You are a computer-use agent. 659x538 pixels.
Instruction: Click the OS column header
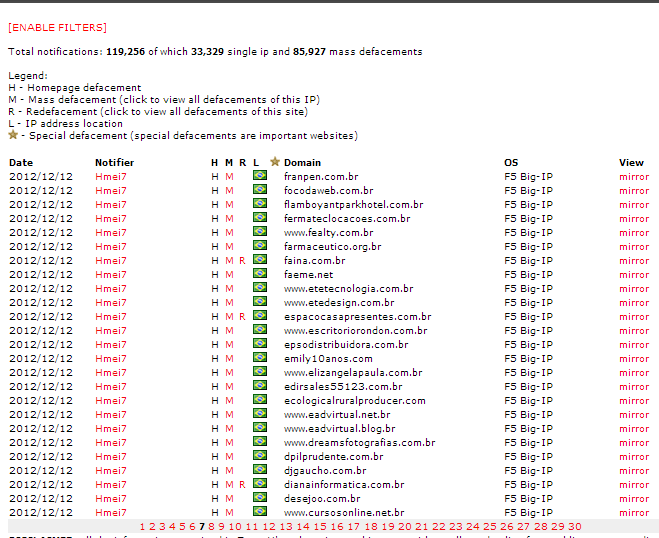pyautogui.click(x=511, y=163)
